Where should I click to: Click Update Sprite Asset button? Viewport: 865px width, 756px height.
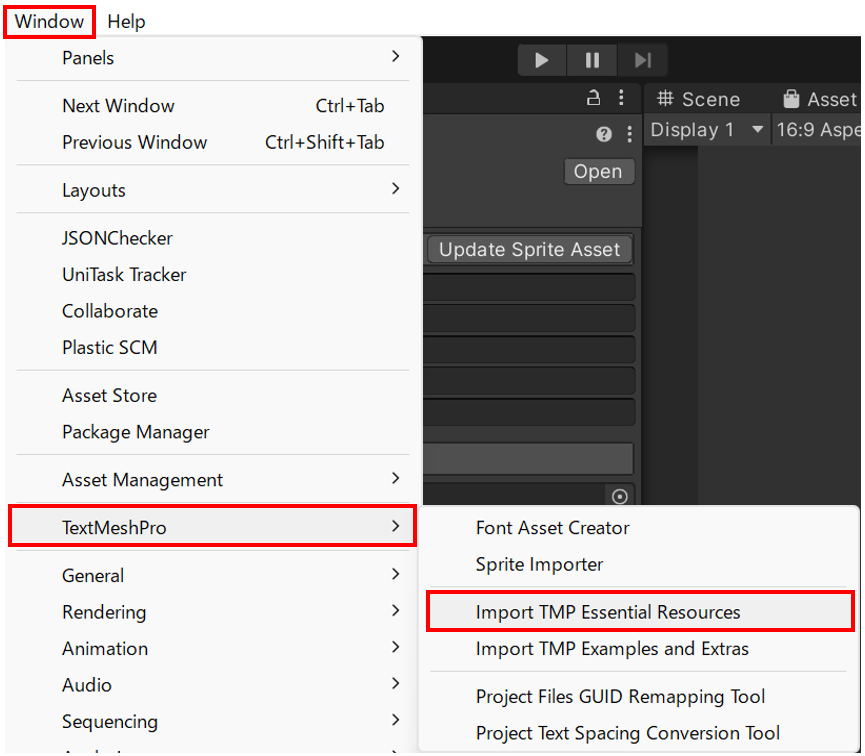530,249
